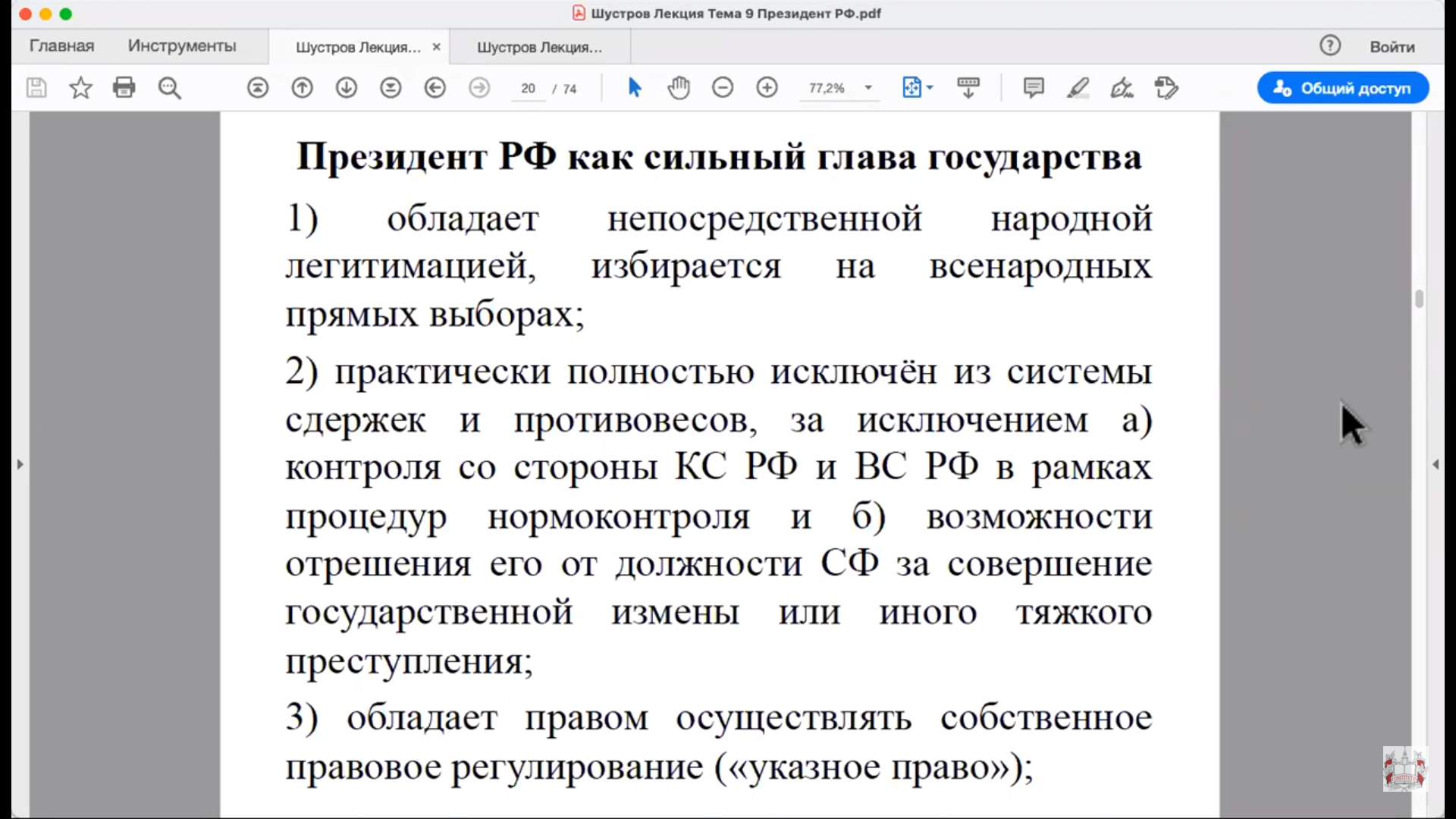The width and height of the screenshot is (1456, 819).
Task: Click the slide title Президент РФ heading
Action: coord(719,158)
